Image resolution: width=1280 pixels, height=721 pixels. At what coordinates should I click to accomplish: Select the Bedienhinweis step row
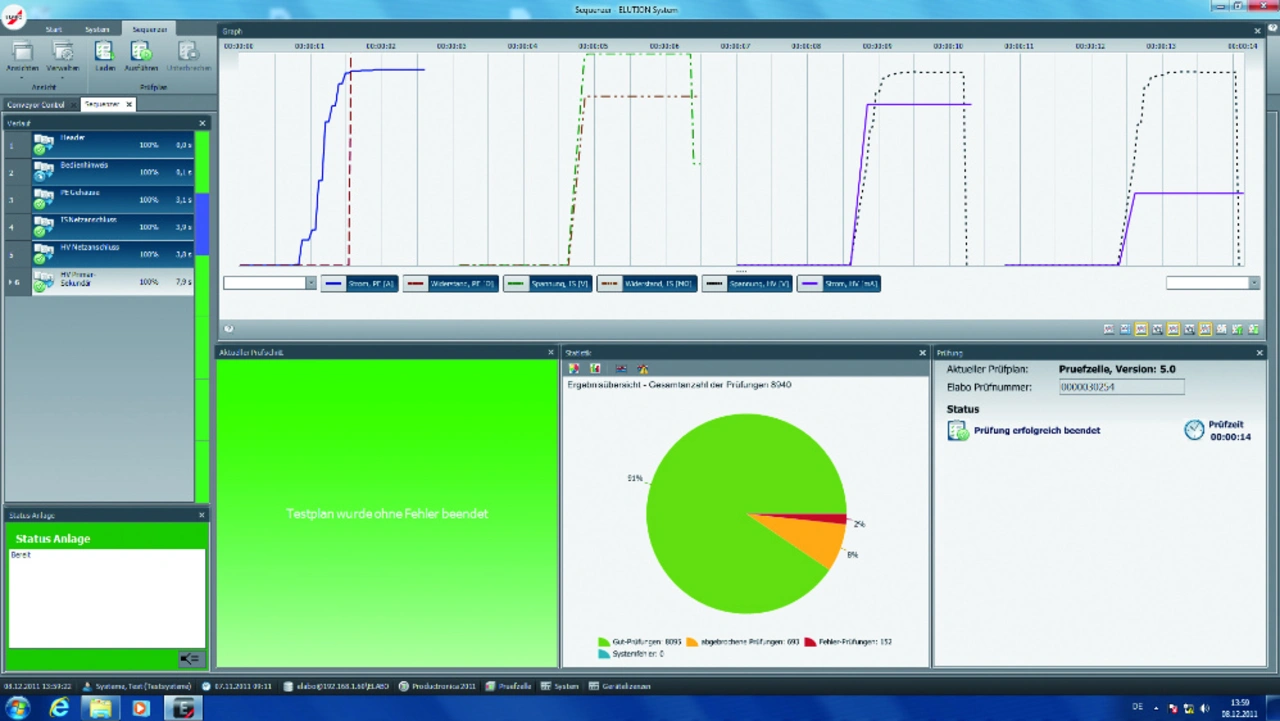click(99, 172)
